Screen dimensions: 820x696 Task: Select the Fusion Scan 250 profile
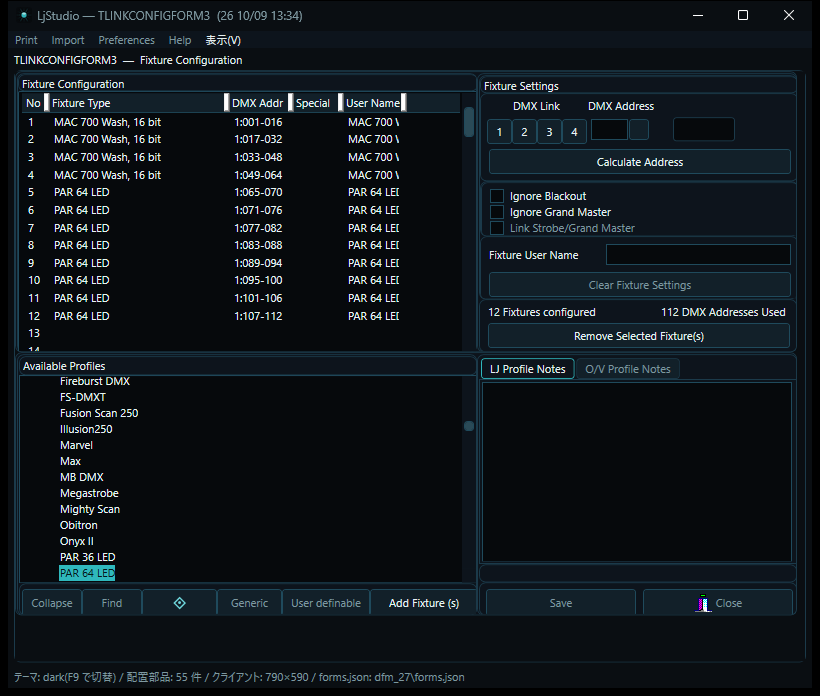click(x=99, y=413)
